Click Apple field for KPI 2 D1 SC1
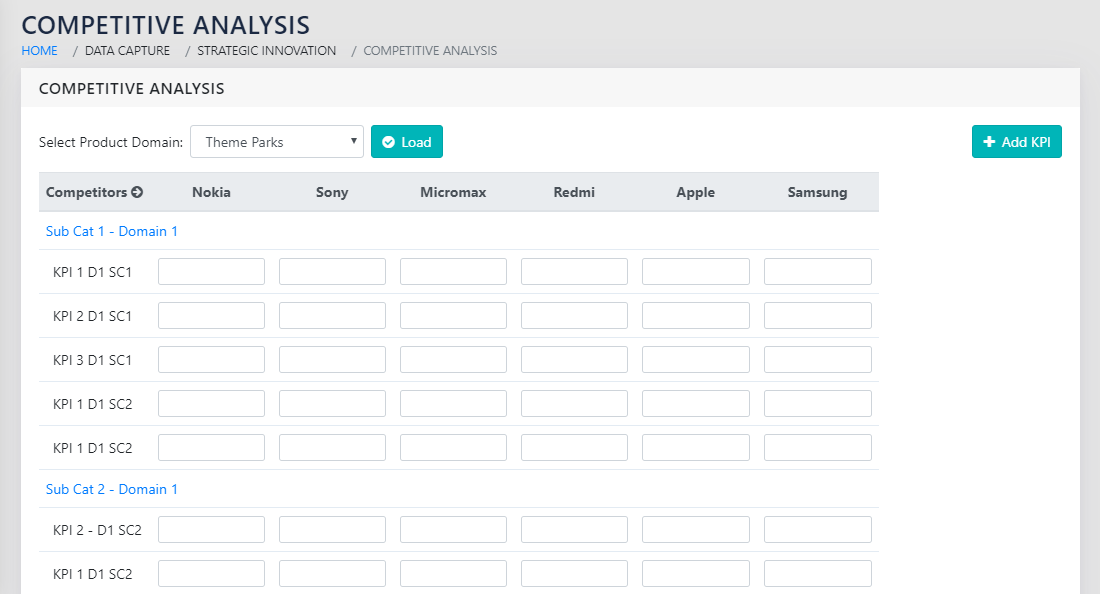This screenshot has width=1100, height=594. pos(695,316)
